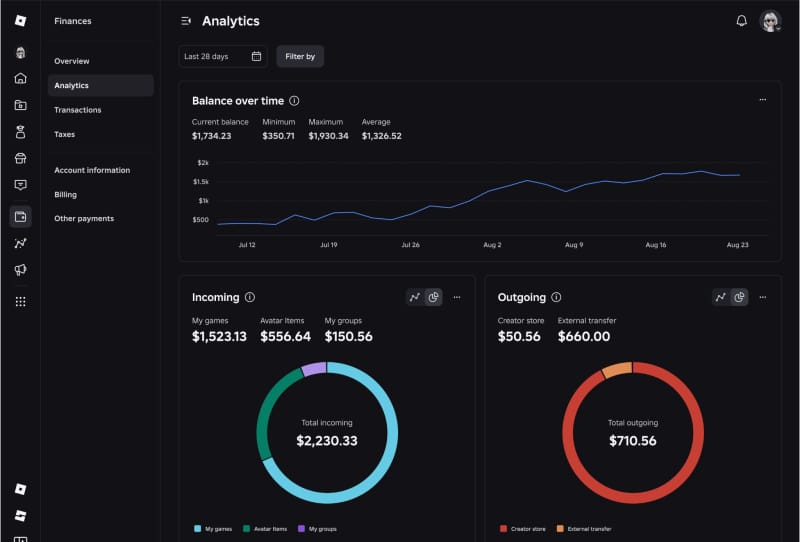
Task: Click the My groups amount $150.56
Action: pos(348,336)
